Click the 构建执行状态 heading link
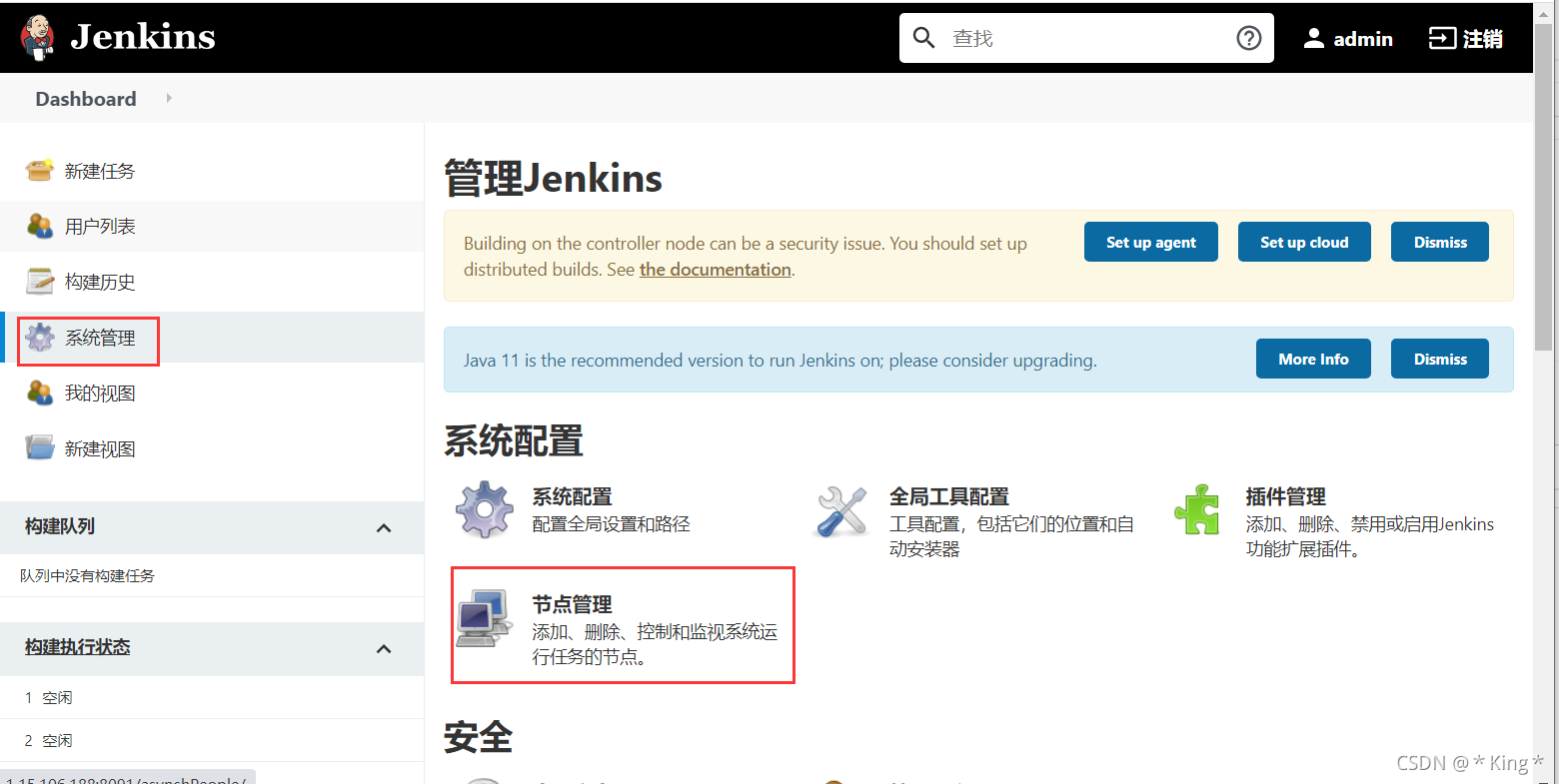Screen dimensions: 1559x784 78,647
